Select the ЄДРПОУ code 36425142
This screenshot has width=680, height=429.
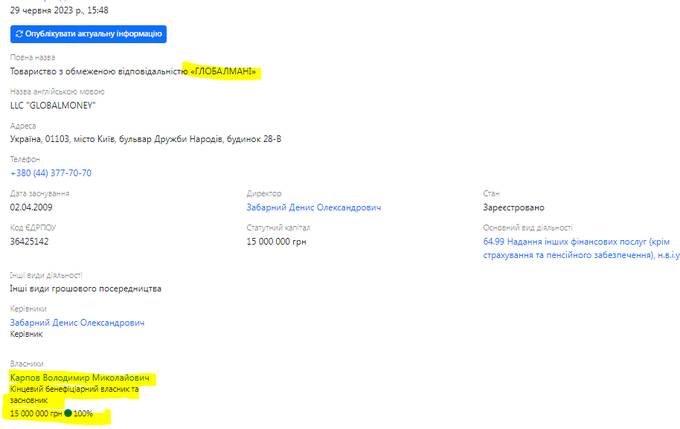pos(29,242)
